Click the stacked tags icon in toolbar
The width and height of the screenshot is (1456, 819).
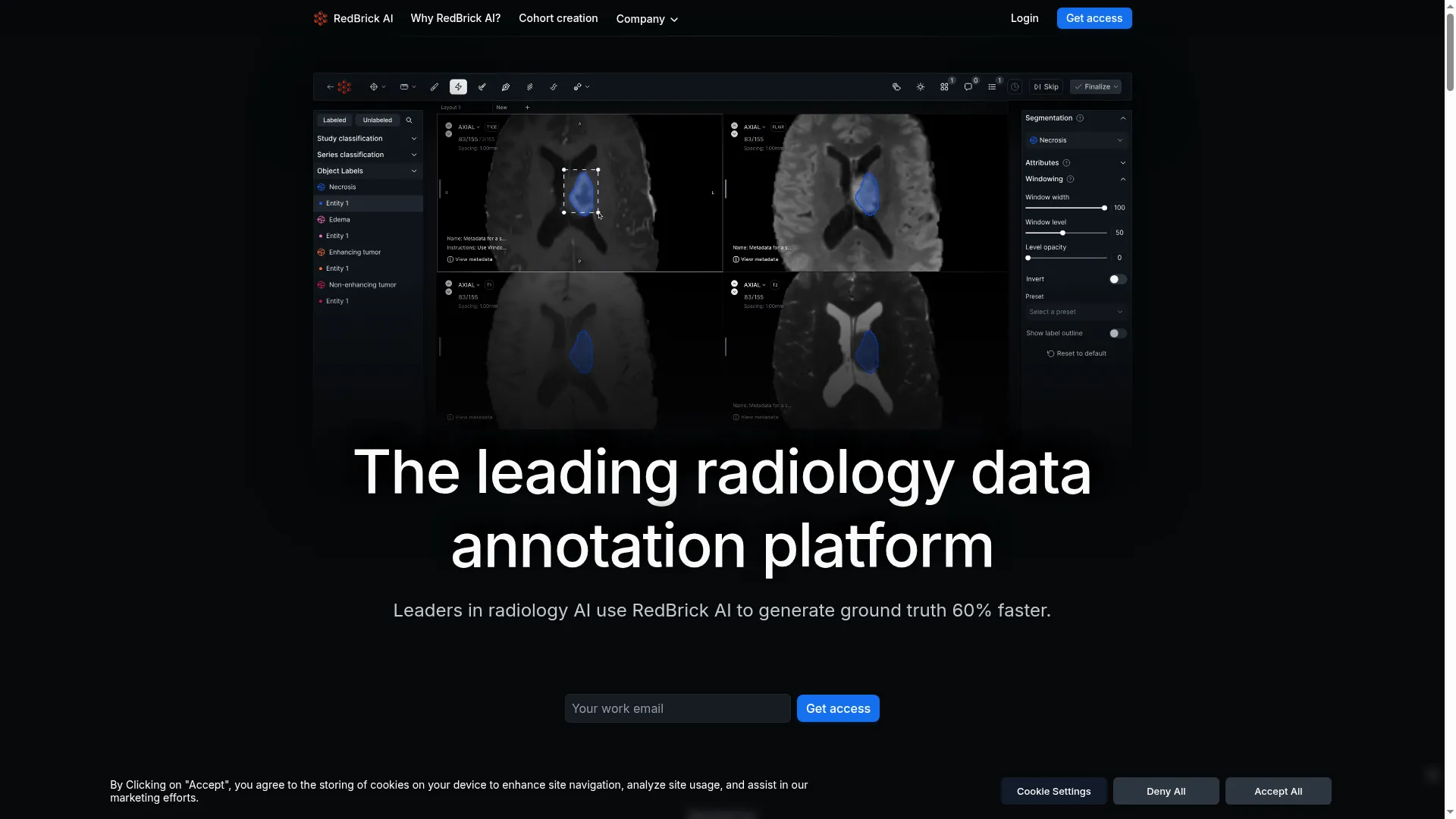896,87
